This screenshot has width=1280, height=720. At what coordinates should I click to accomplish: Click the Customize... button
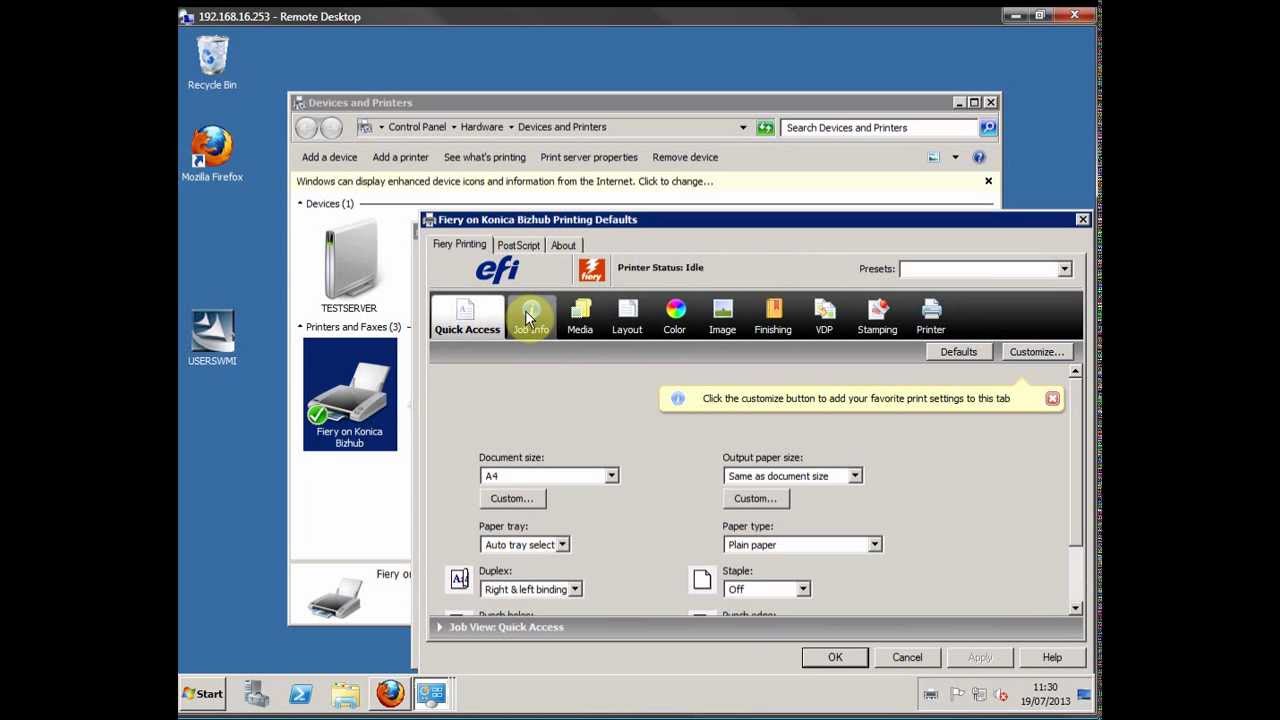point(1037,352)
